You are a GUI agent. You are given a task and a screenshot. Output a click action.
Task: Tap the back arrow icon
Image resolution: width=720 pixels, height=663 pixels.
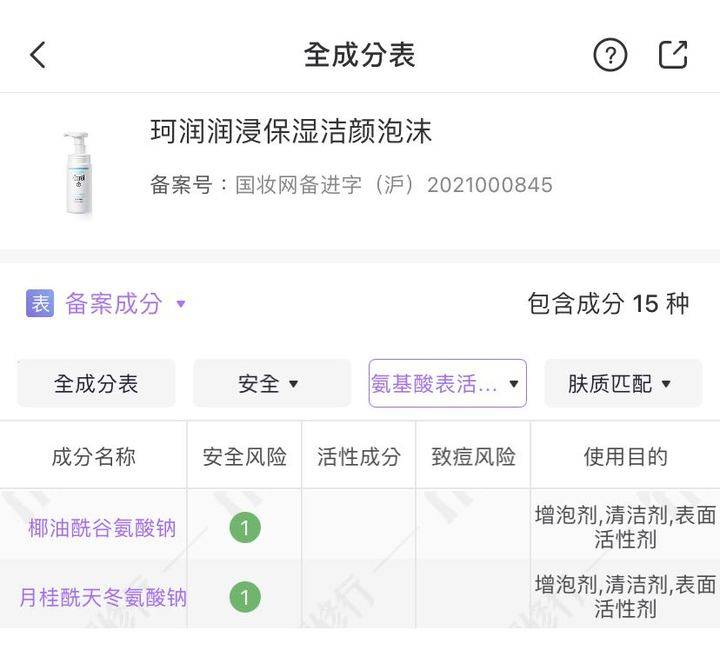pos(38,55)
